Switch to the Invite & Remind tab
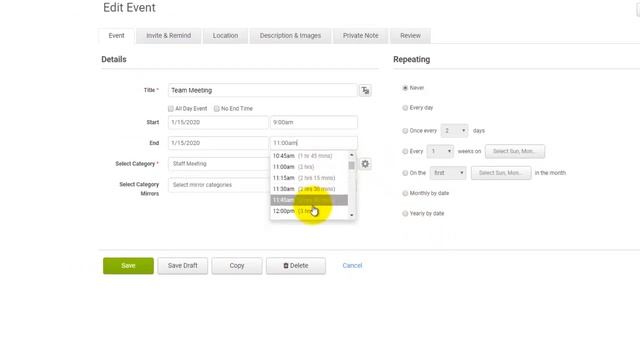Image resolution: width=640 pixels, height=360 pixels. point(169,36)
